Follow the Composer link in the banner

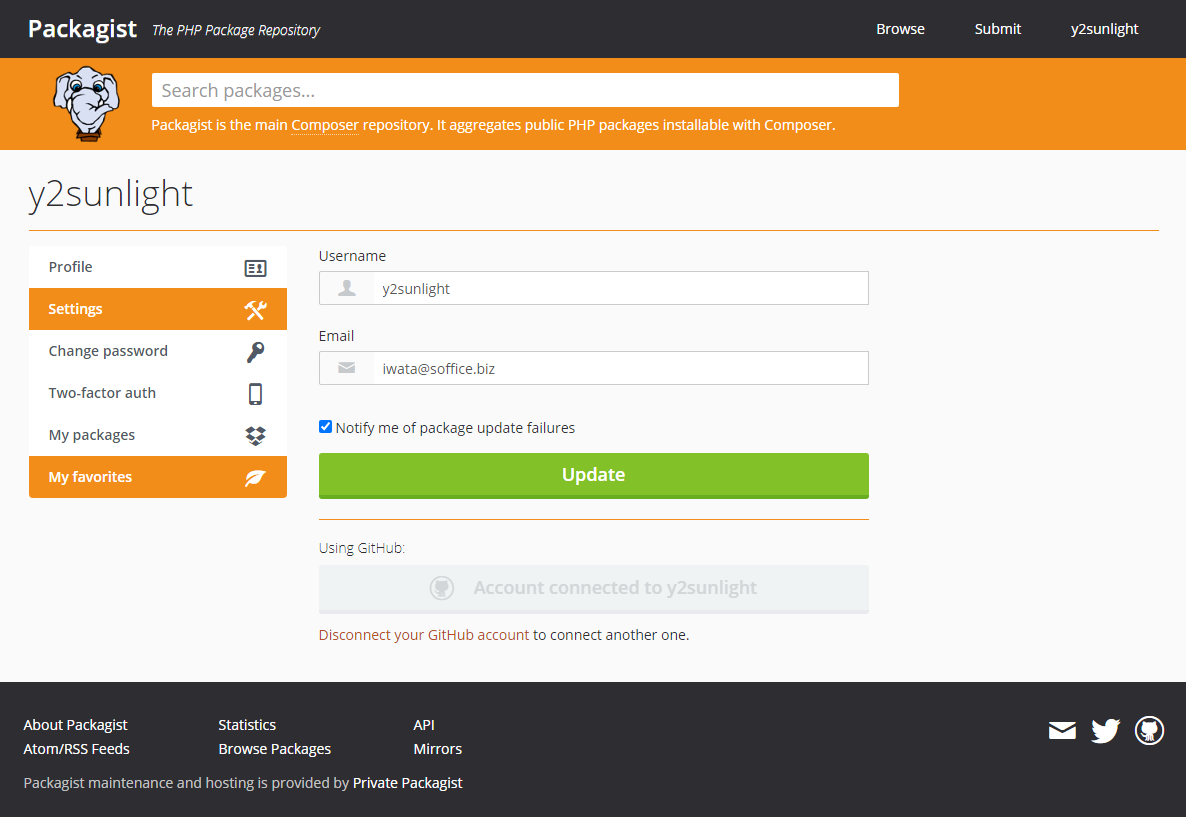[325, 125]
